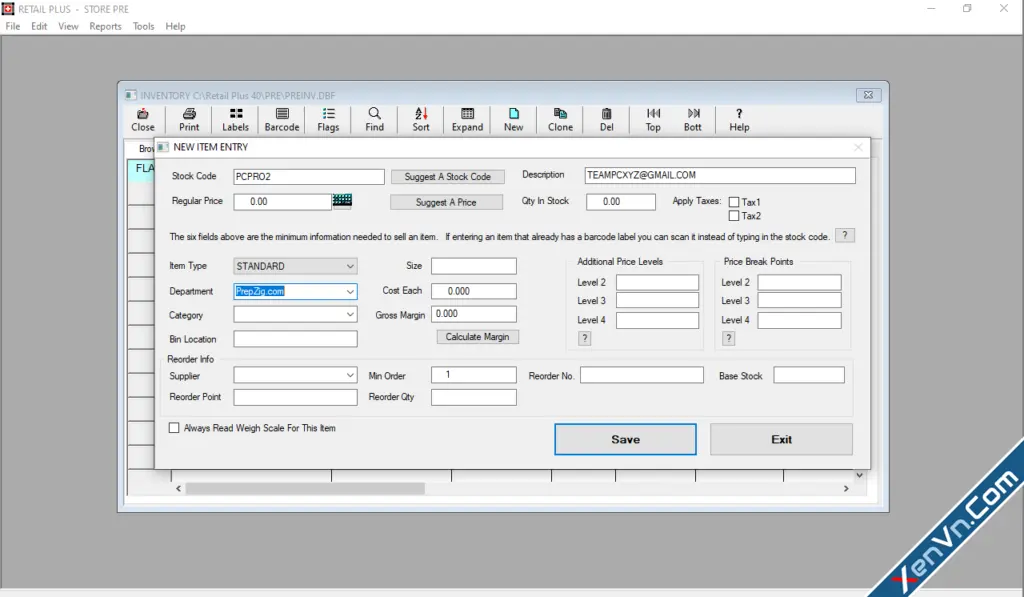Click the Close toolbar icon in Inventory window

coord(142,120)
